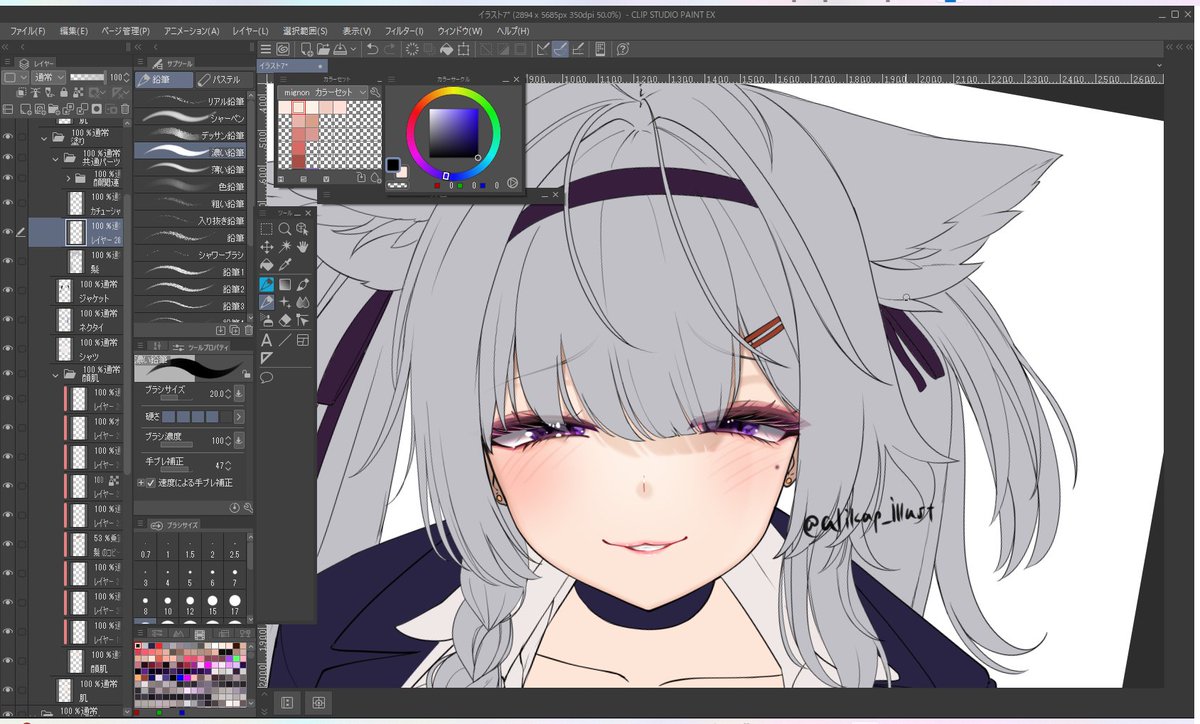Toggle visibility of カチューシャ layer

pyautogui.click(x=7, y=204)
